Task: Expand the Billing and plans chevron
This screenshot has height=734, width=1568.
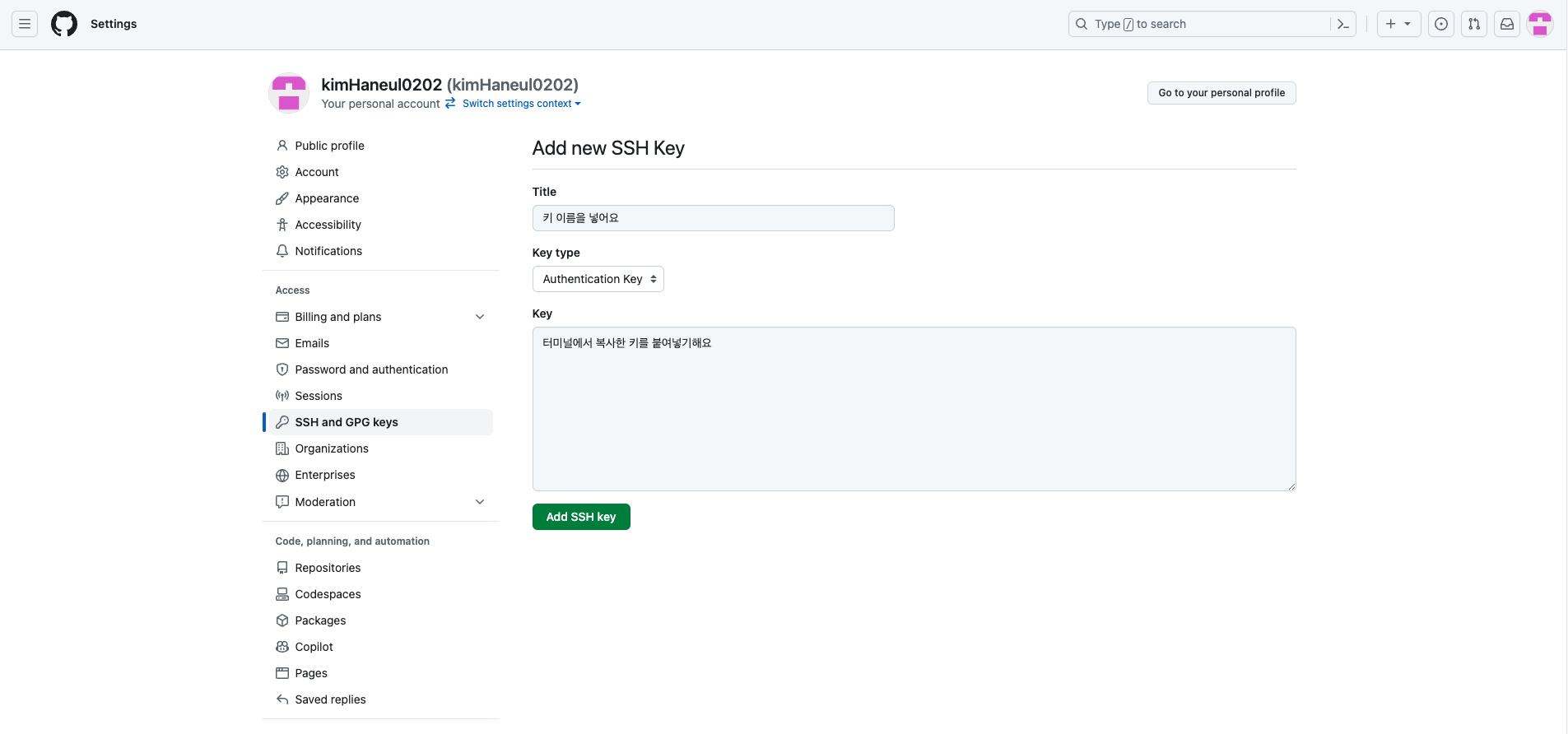Action: pyautogui.click(x=480, y=317)
